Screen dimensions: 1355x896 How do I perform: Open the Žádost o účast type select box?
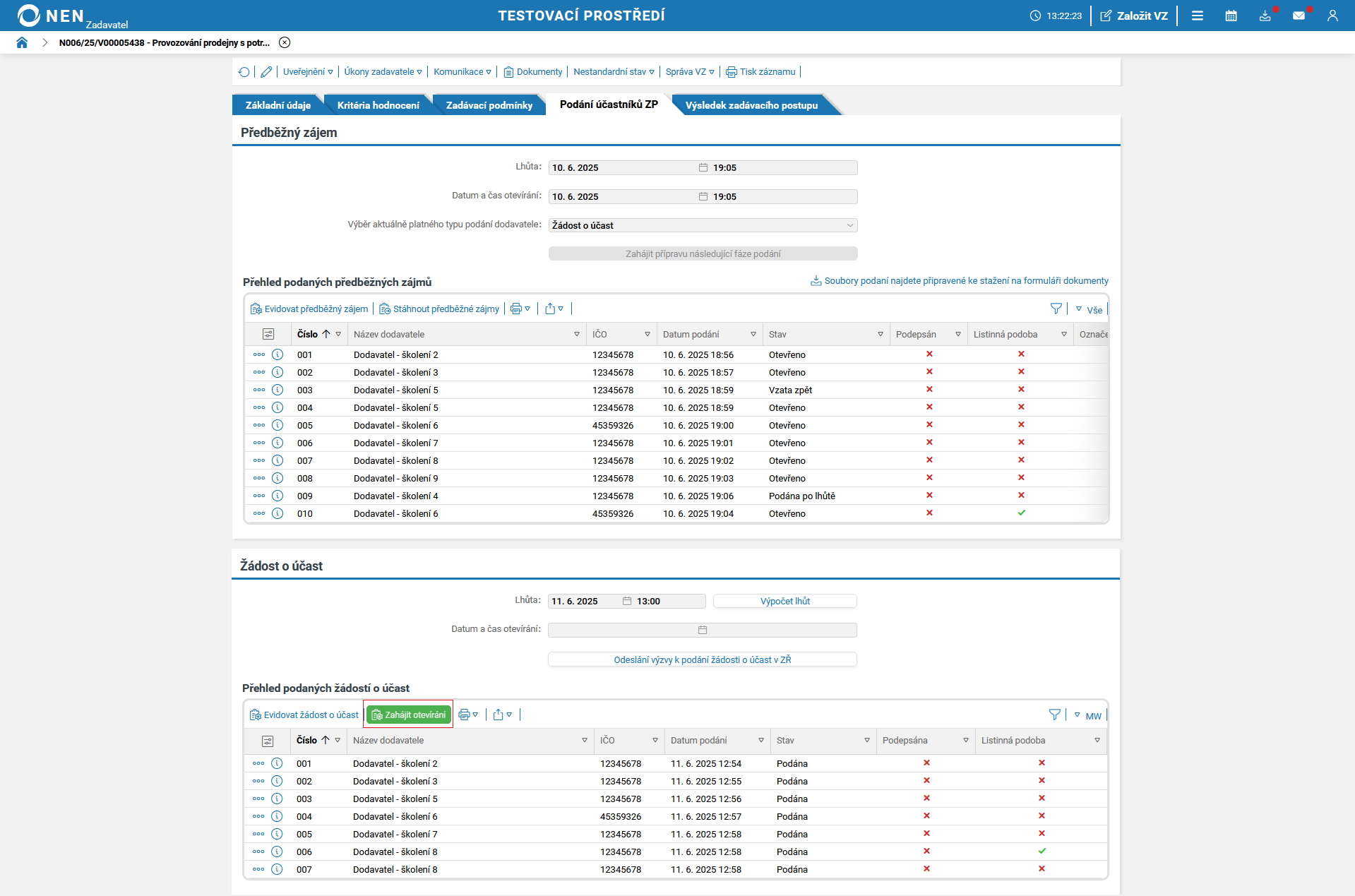point(703,225)
